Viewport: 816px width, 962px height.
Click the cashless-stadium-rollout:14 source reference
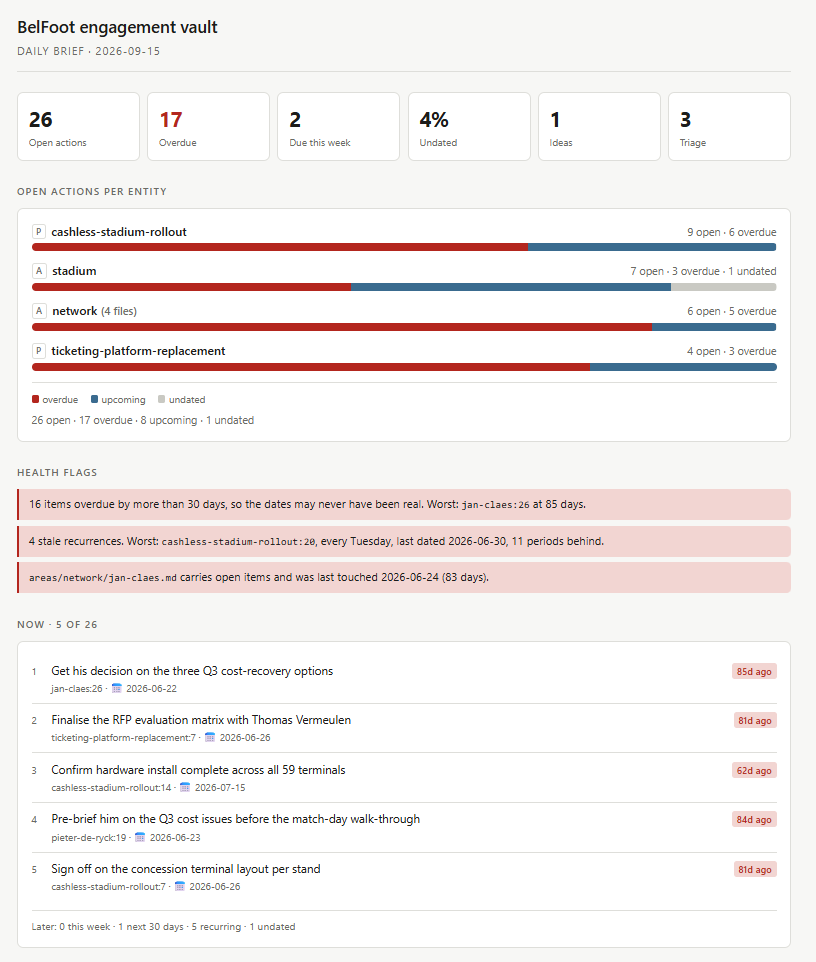click(111, 787)
